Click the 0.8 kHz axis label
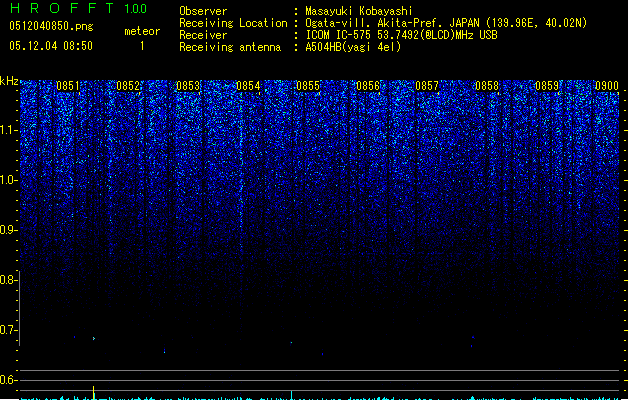Image resolution: width=629 pixels, height=400 pixels. pyautogui.click(x=7, y=280)
